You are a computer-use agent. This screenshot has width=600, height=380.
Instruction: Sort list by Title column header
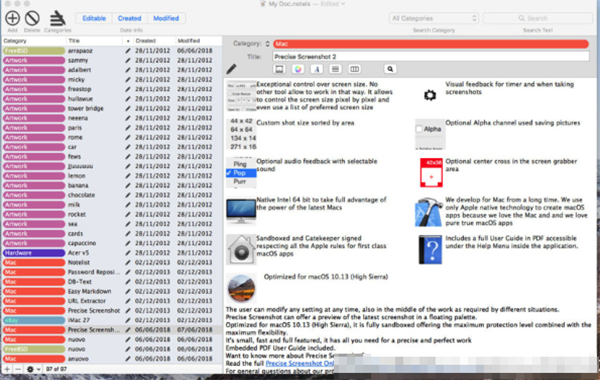pyautogui.click(x=94, y=41)
